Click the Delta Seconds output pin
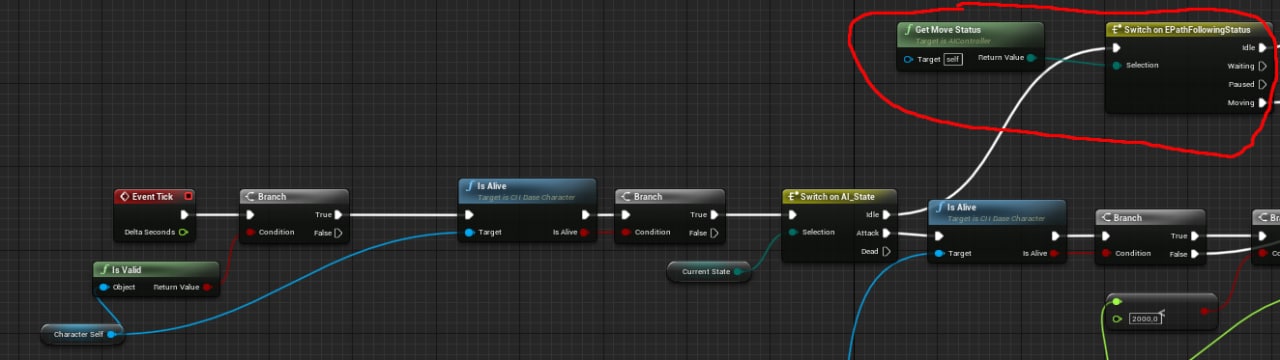Screen dimensions: 1280x360 pyautogui.click(x=184, y=232)
